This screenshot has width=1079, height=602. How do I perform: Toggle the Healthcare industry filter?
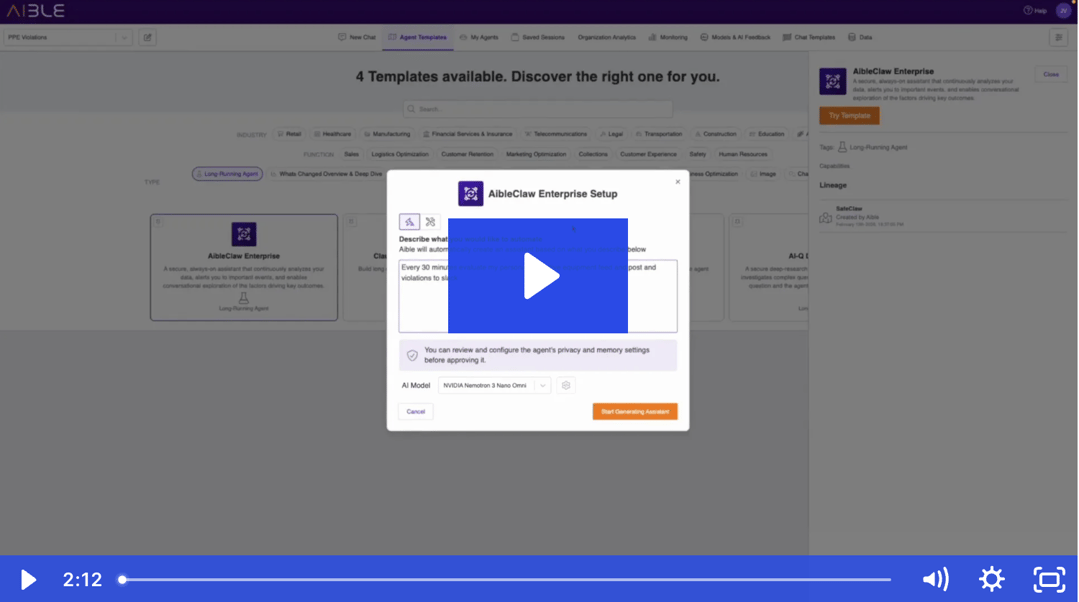[332, 134]
